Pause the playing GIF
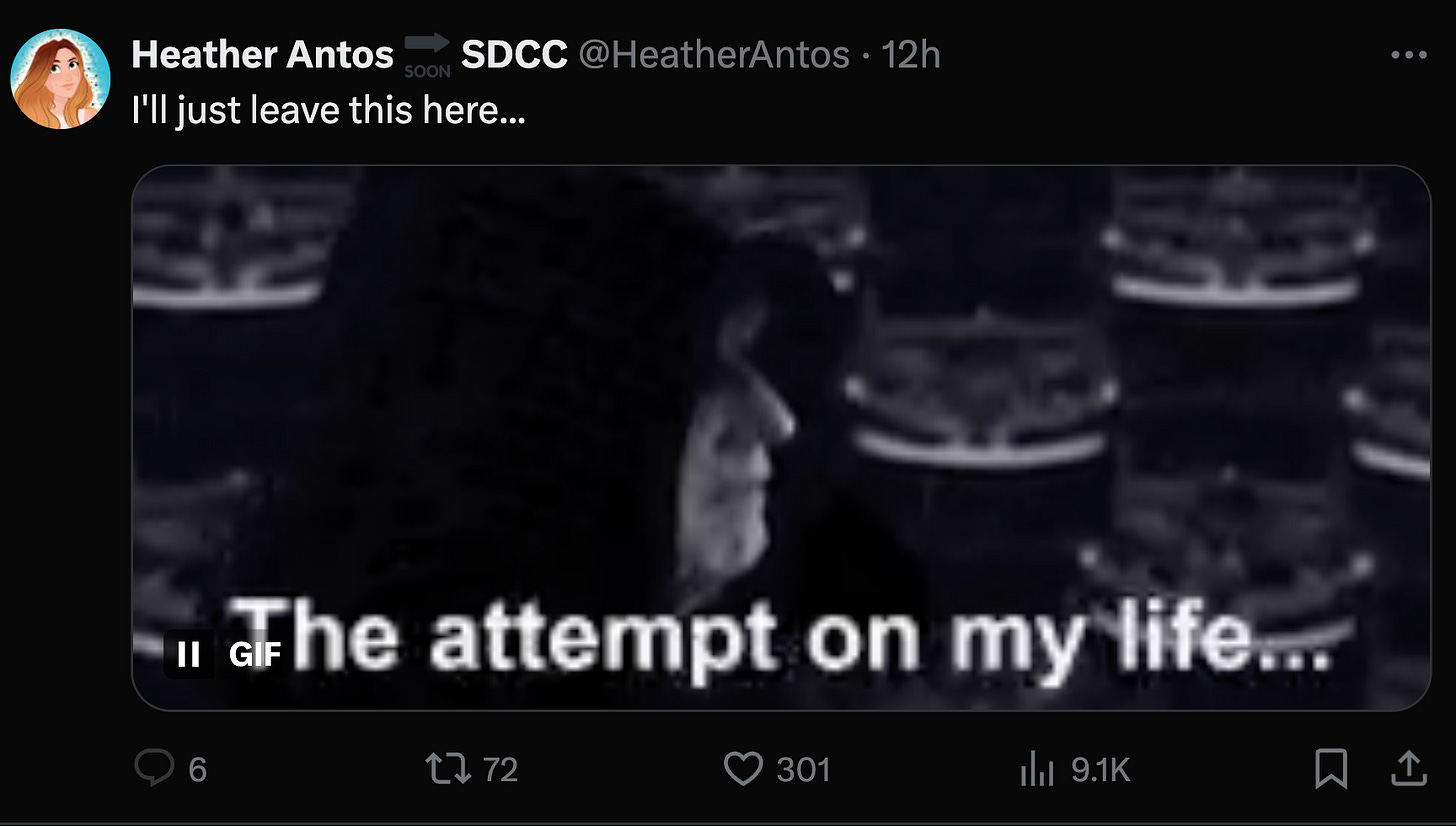 coord(188,655)
